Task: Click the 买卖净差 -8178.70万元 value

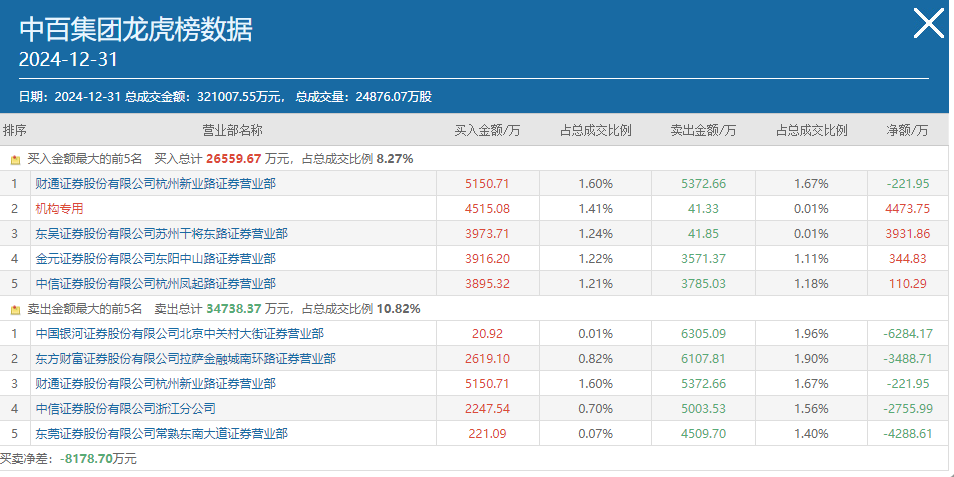Action: coord(98,459)
